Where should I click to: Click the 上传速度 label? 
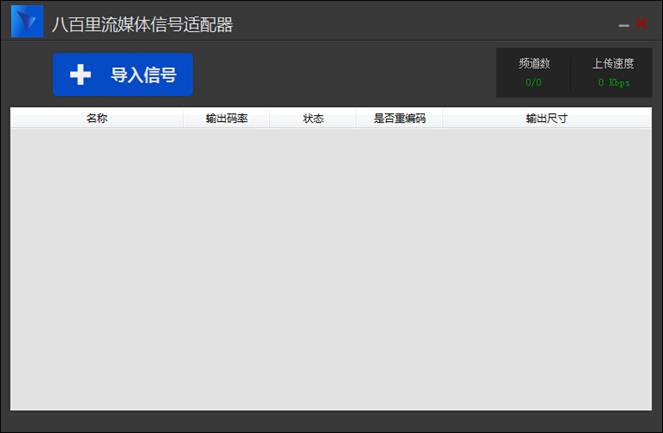click(x=613, y=63)
